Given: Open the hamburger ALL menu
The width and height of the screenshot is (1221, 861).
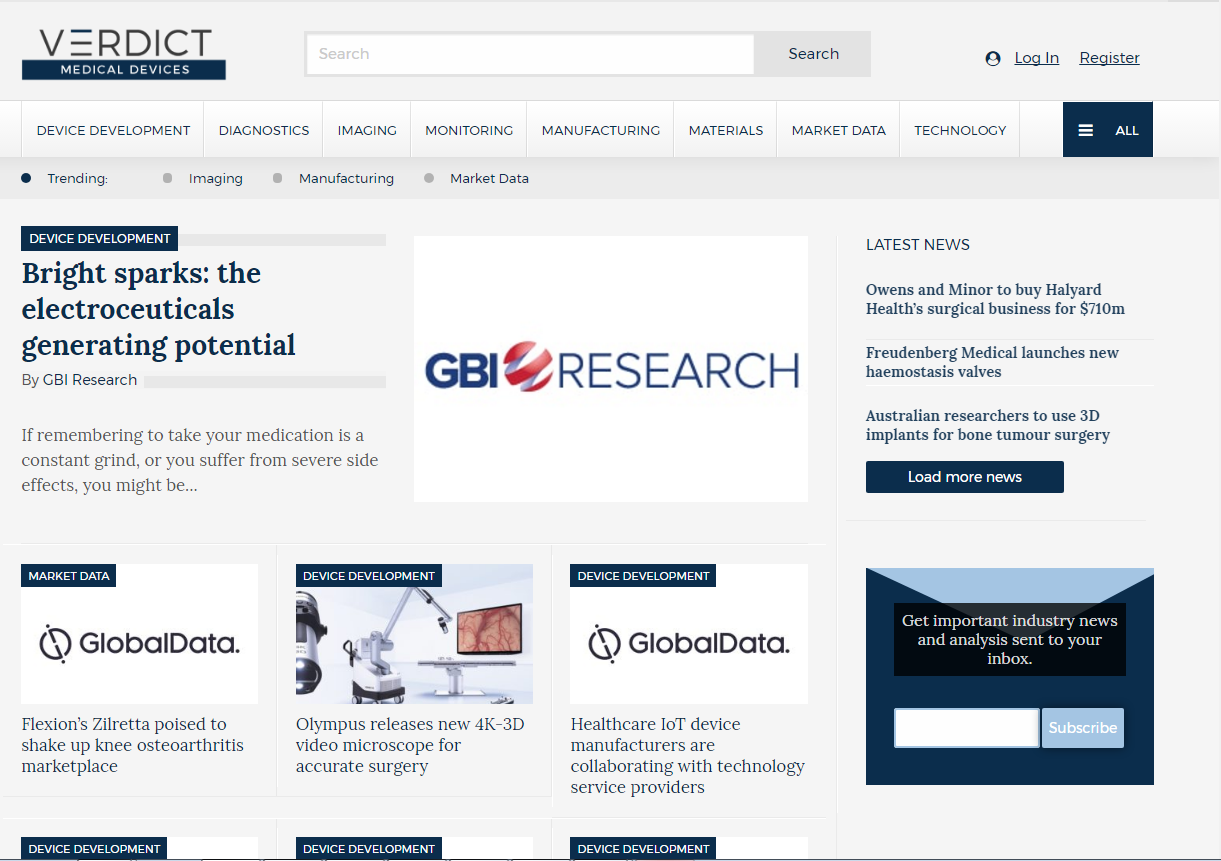Looking at the screenshot, I should (1107, 130).
